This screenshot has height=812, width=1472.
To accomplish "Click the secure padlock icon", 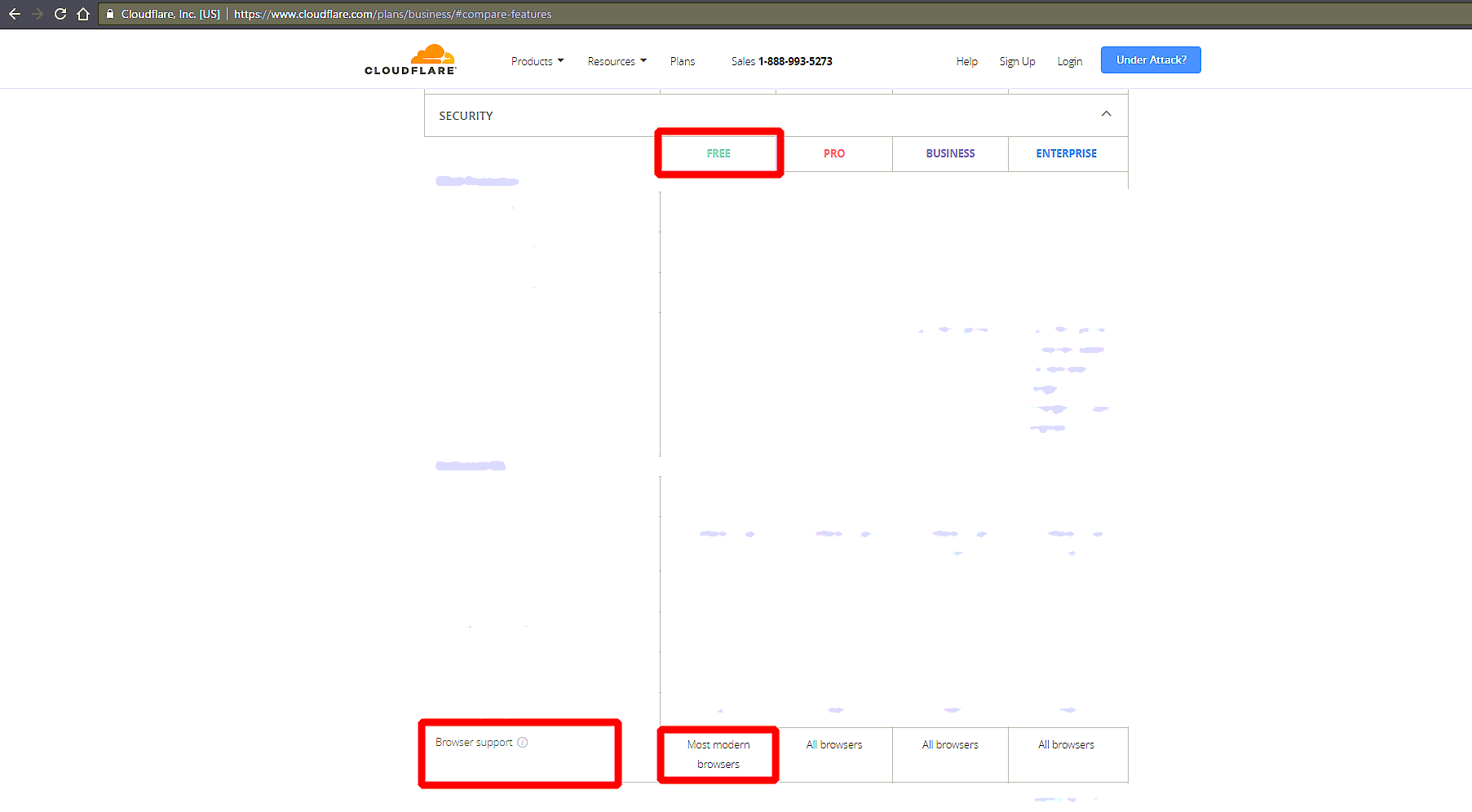I will pyautogui.click(x=110, y=14).
